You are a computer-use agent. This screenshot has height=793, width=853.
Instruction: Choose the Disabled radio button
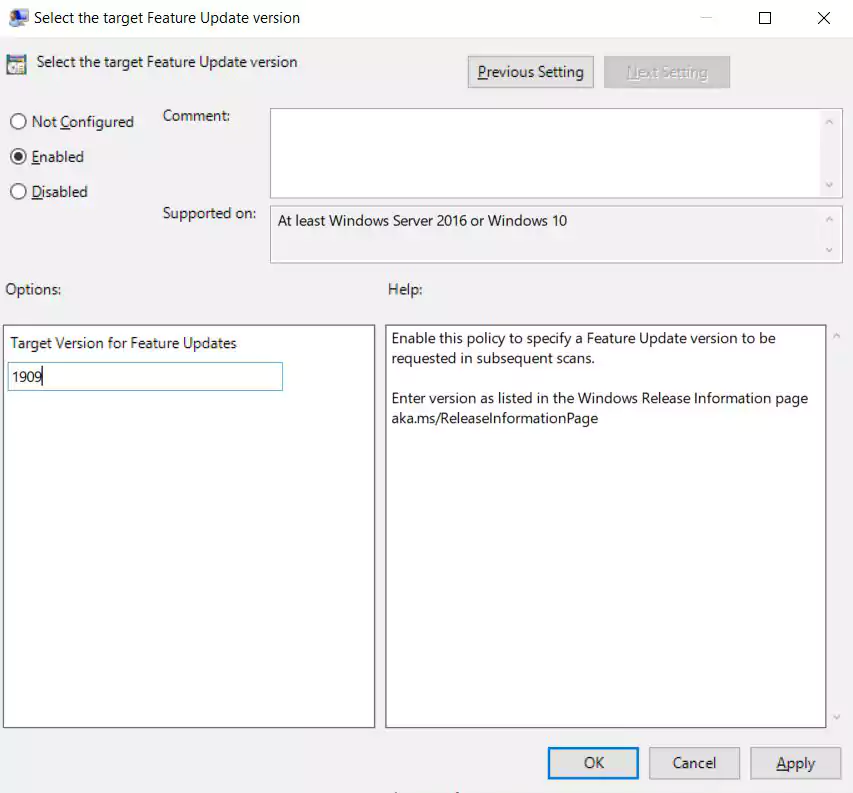18,191
